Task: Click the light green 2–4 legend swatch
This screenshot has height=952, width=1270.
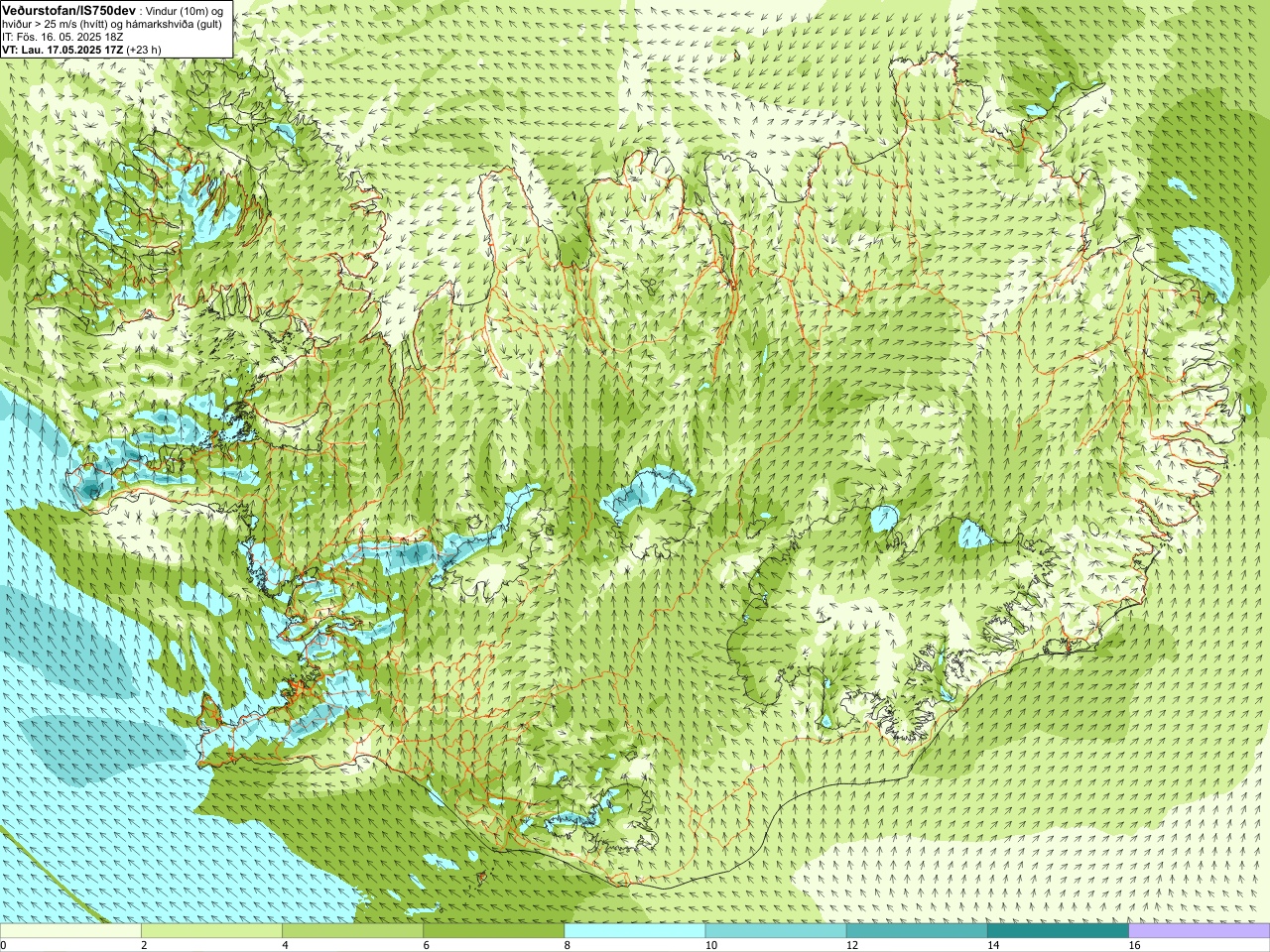Action: tap(211, 931)
